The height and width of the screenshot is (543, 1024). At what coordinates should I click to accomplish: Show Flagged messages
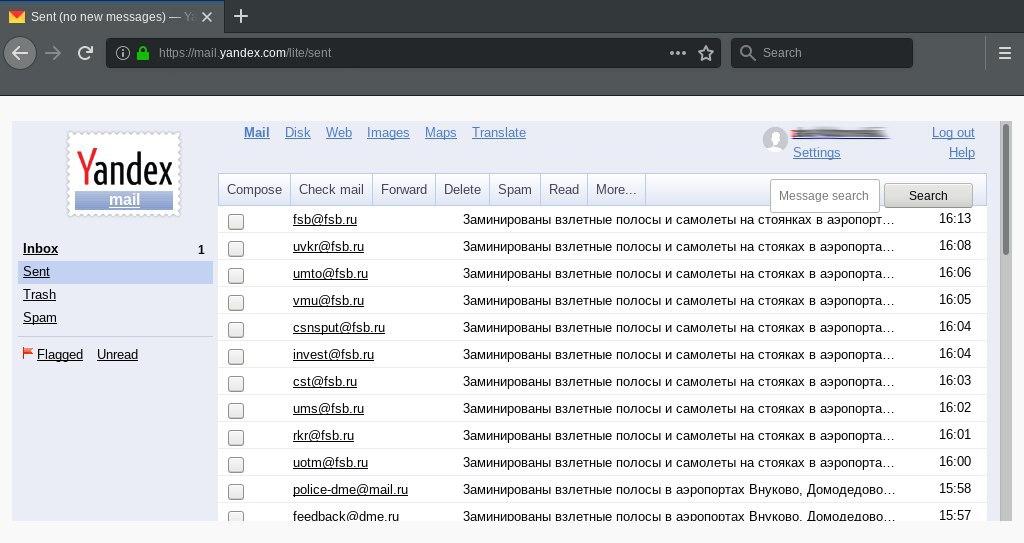(60, 354)
